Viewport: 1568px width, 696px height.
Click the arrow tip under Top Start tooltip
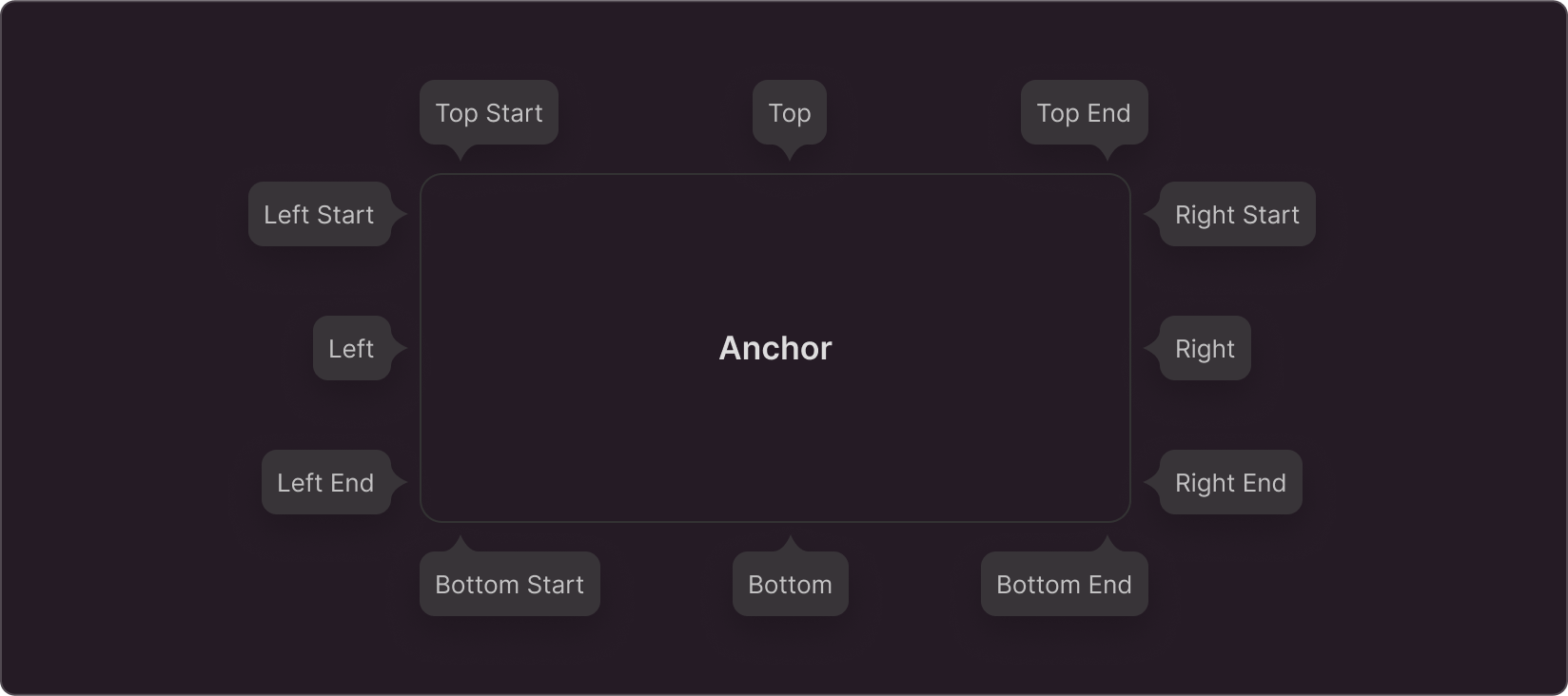tap(461, 154)
